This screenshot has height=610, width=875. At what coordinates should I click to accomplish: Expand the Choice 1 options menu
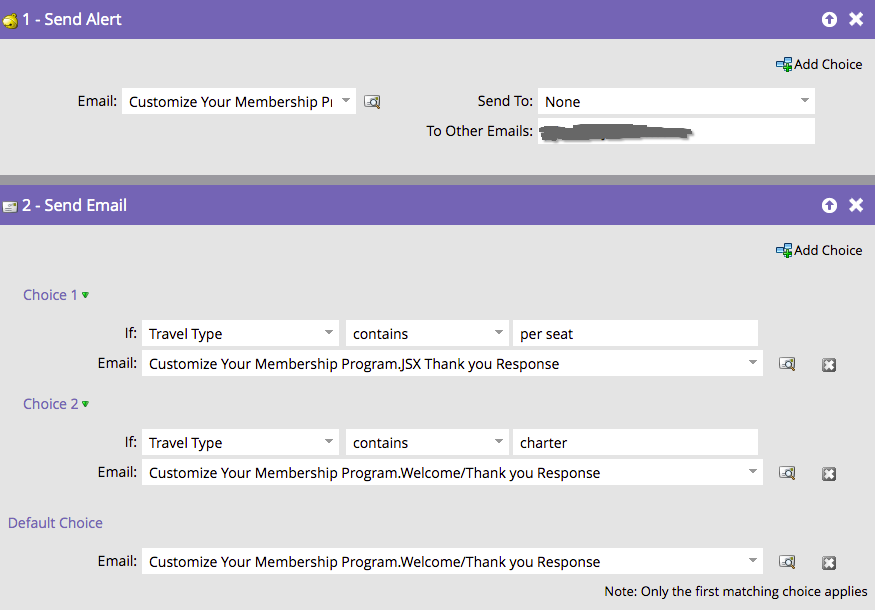[85, 295]
